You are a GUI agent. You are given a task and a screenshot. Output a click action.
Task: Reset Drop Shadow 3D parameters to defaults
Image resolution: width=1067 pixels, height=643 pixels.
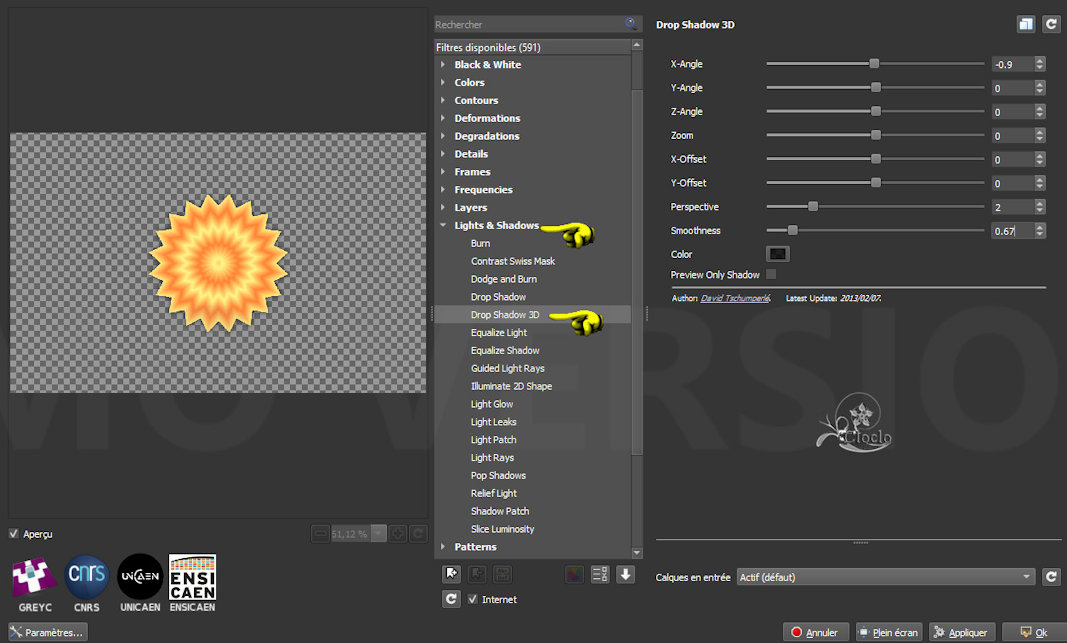point(1051,24)
